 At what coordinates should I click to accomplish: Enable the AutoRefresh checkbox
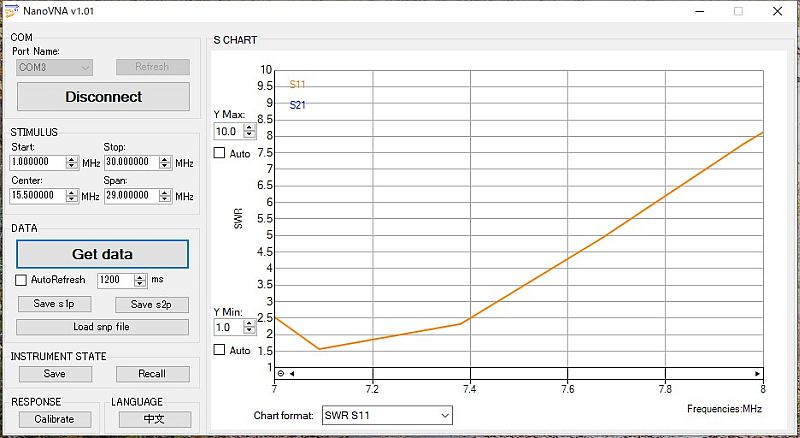[x=22, y=280]
